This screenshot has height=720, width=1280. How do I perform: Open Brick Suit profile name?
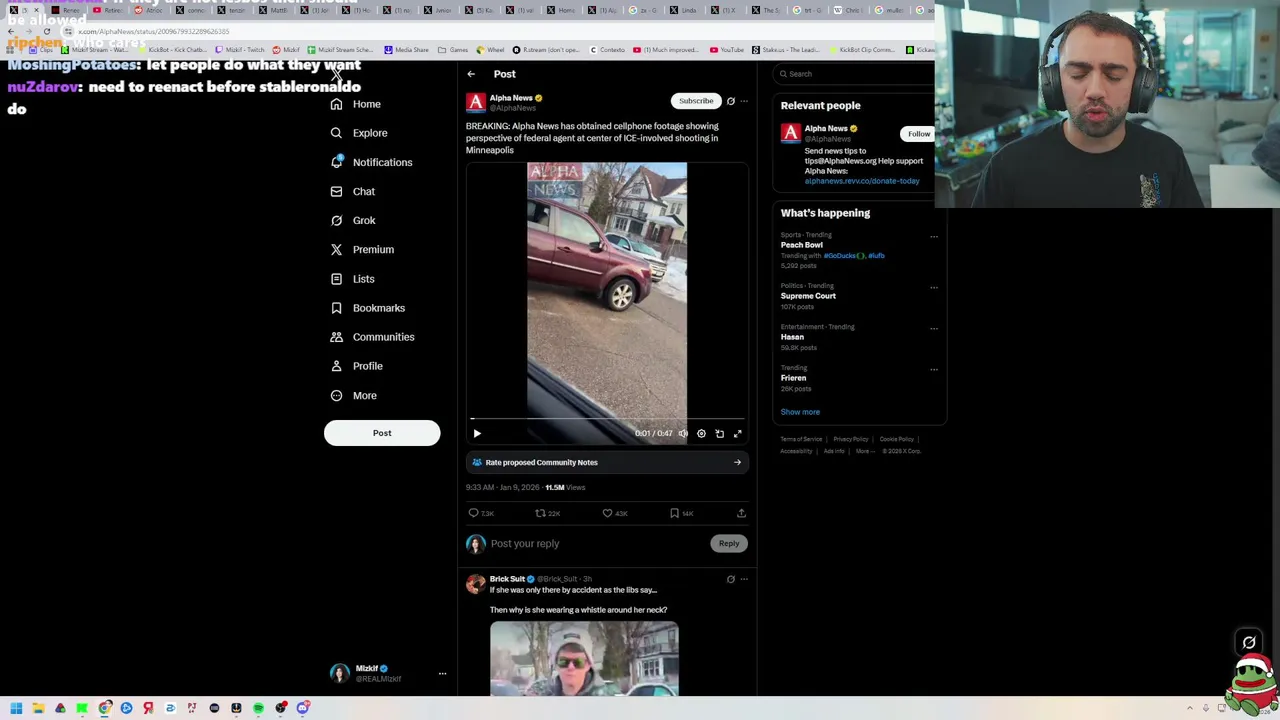coord(507,579)
